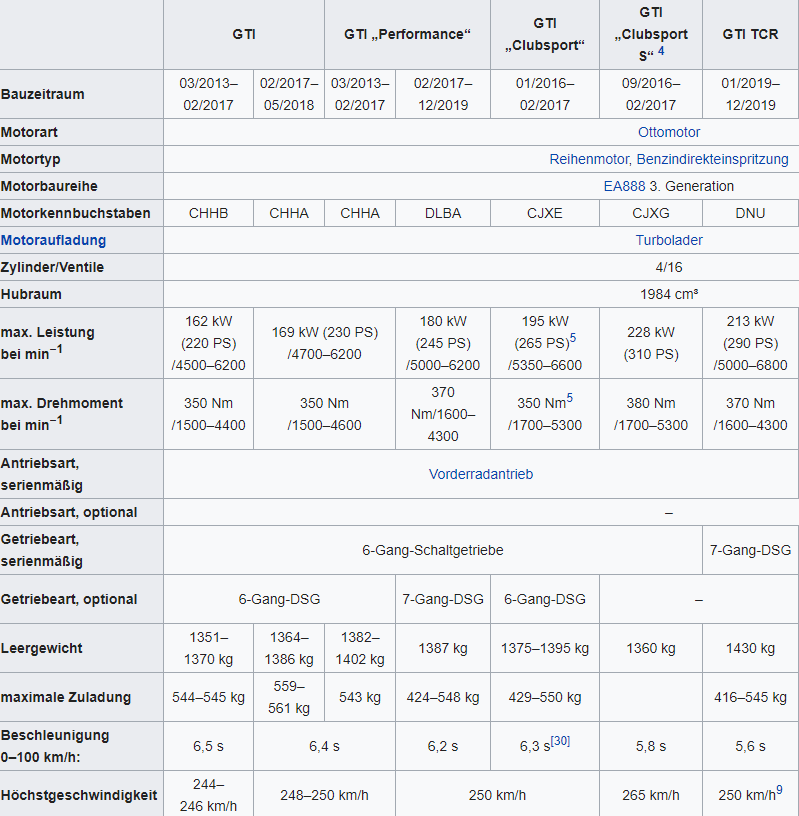Click the 5,6 s acceleration cell
The width and height of the screenshot is (799, 816).
coord(750,746)
